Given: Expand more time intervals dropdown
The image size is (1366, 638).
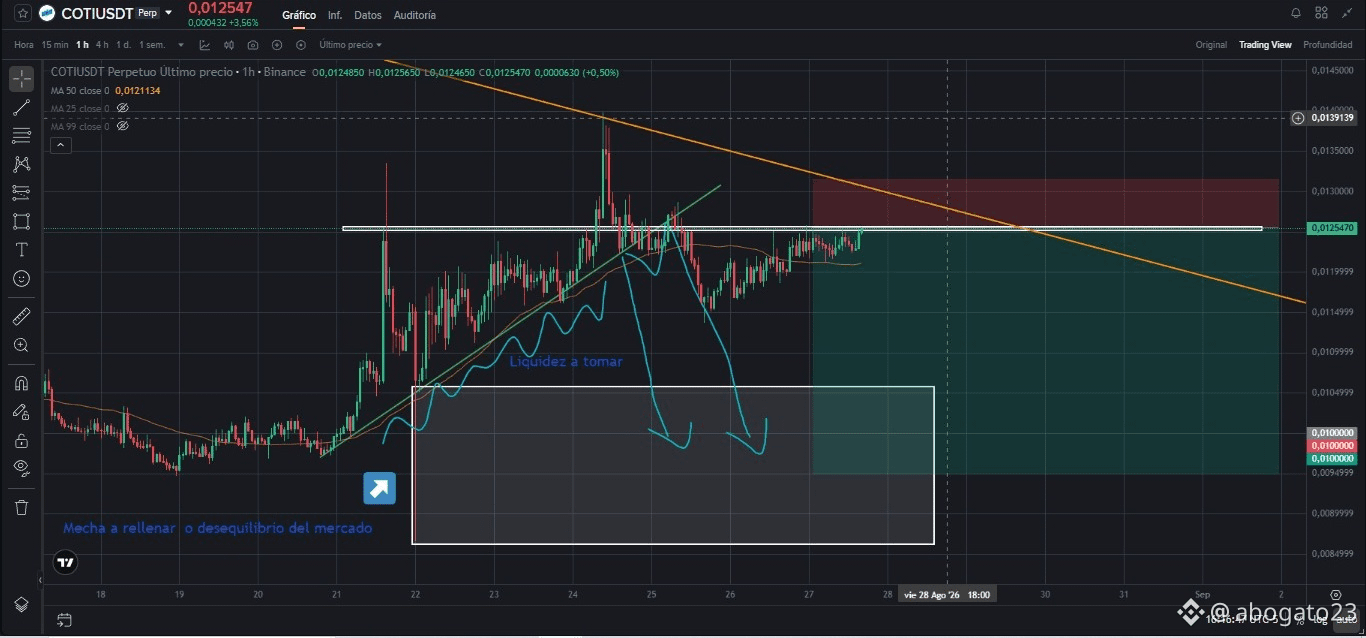Looking at the screenshot, I should point(181,45).
